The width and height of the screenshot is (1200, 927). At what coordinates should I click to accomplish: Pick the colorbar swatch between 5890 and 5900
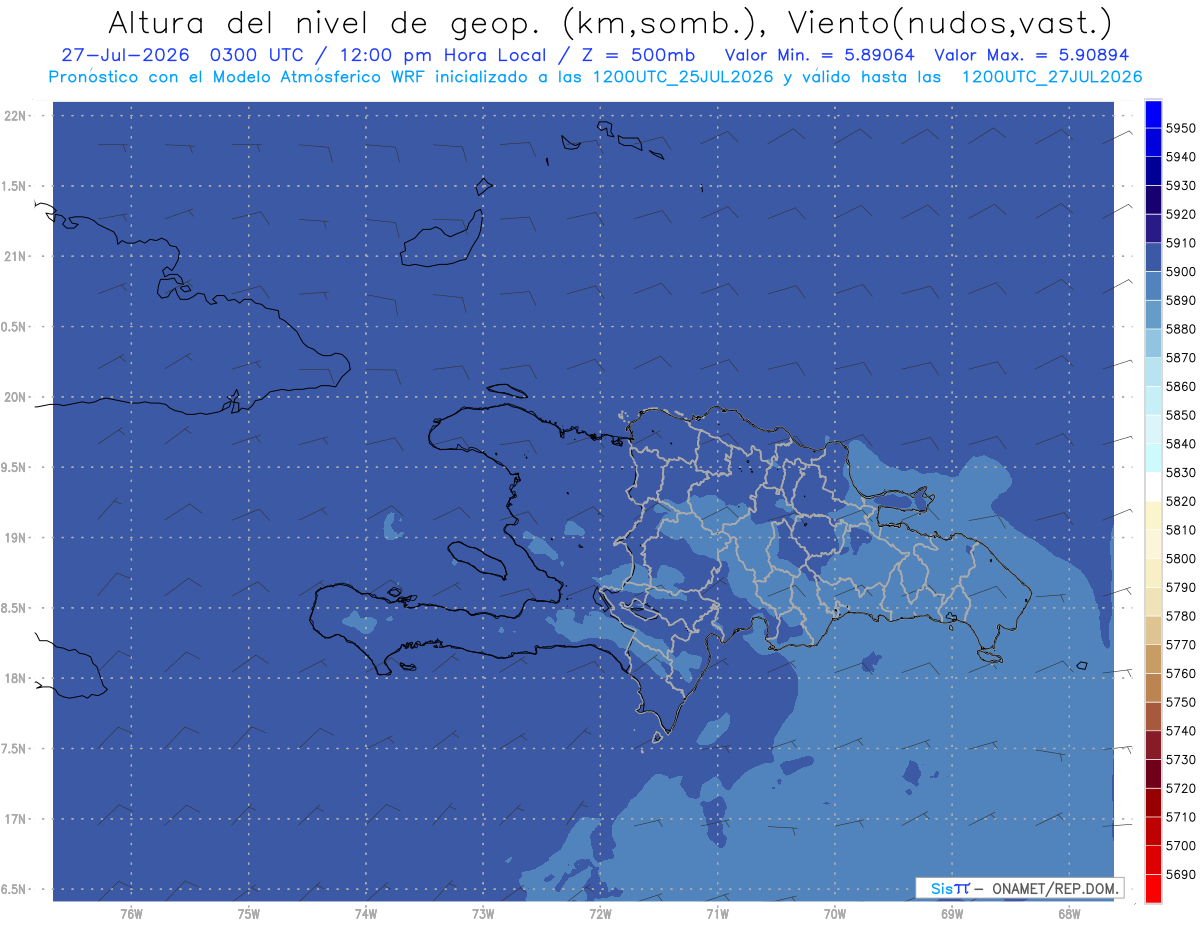[1153, 286]
